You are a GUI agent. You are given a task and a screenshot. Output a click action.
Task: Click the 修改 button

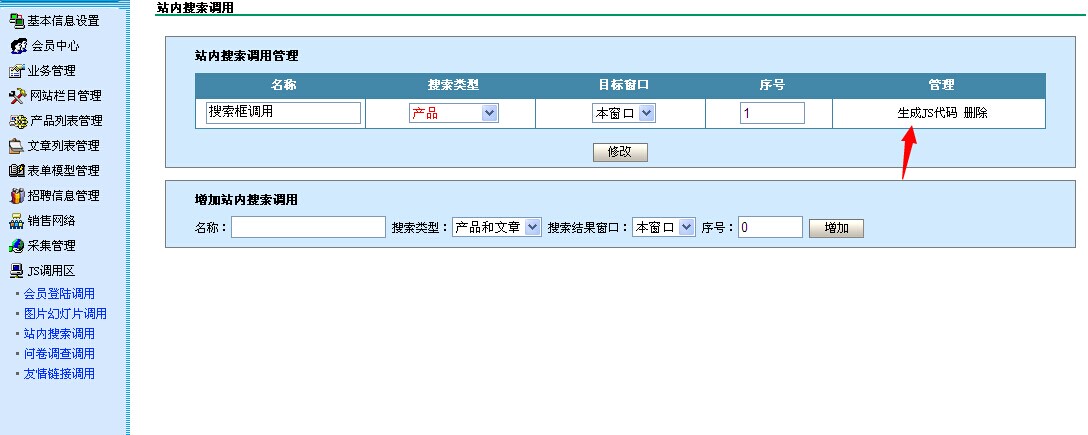pyautogui.click(x=620, y=152)
